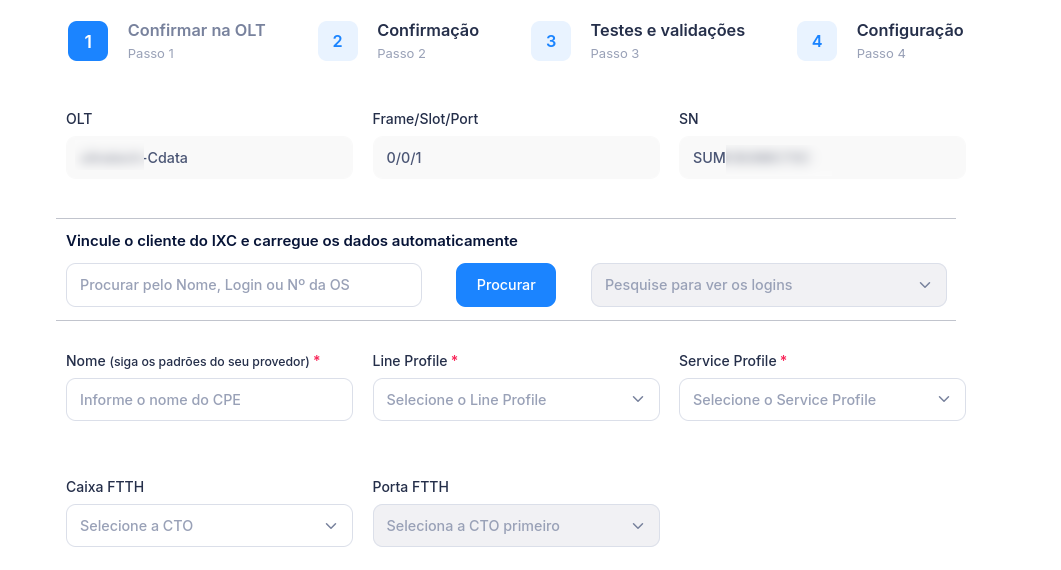
Task: Click the CPE name input field
Action: coord(209,399)
